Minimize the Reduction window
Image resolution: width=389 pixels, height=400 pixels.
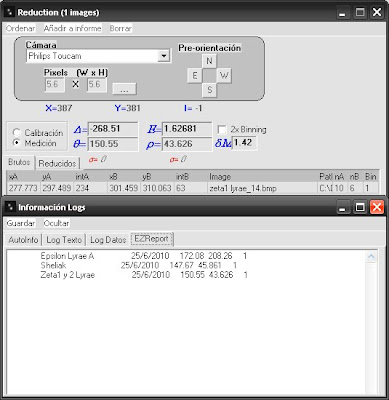[x=342, y=13]
